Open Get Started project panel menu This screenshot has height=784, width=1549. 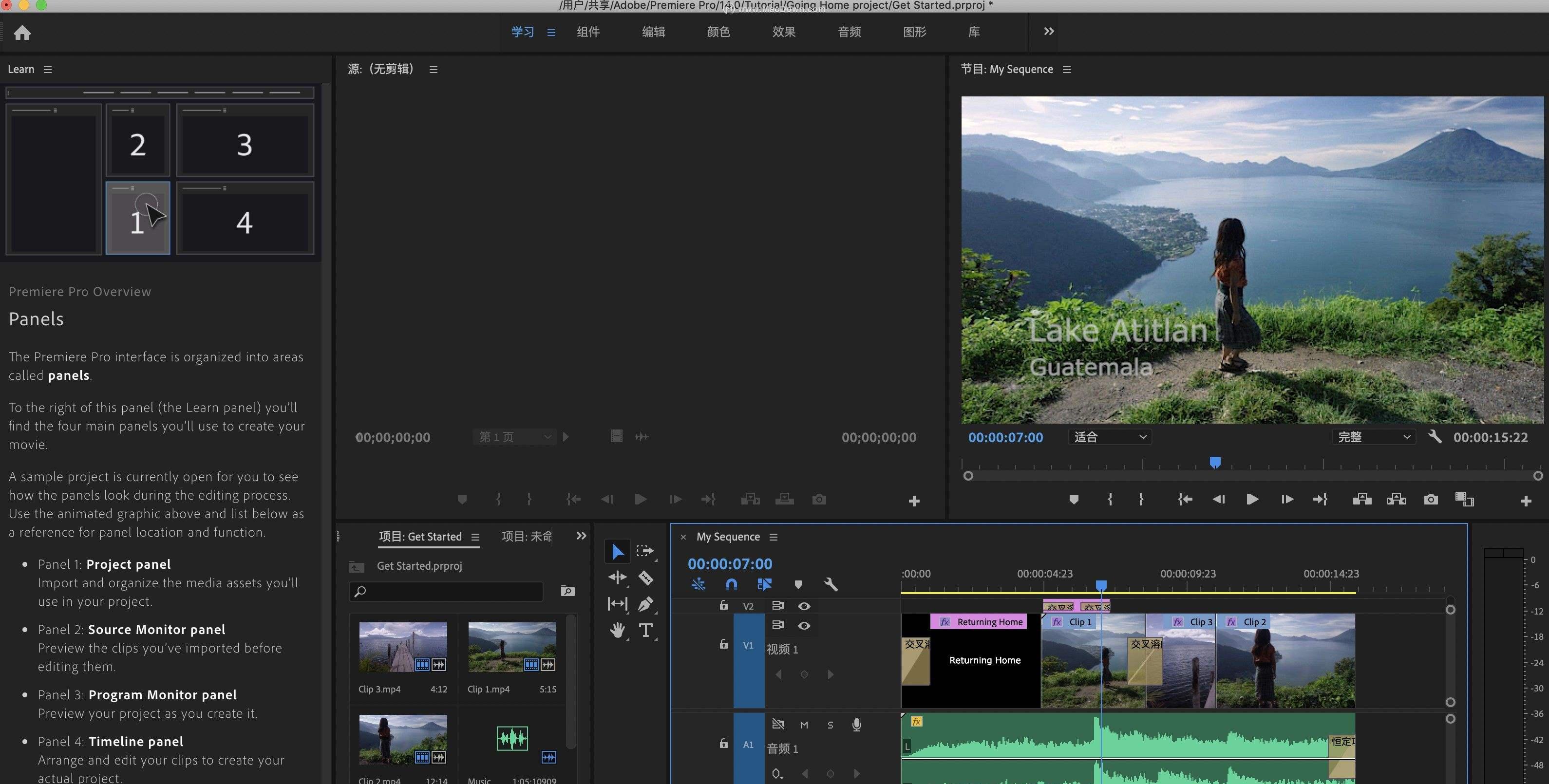pos(475,537)
